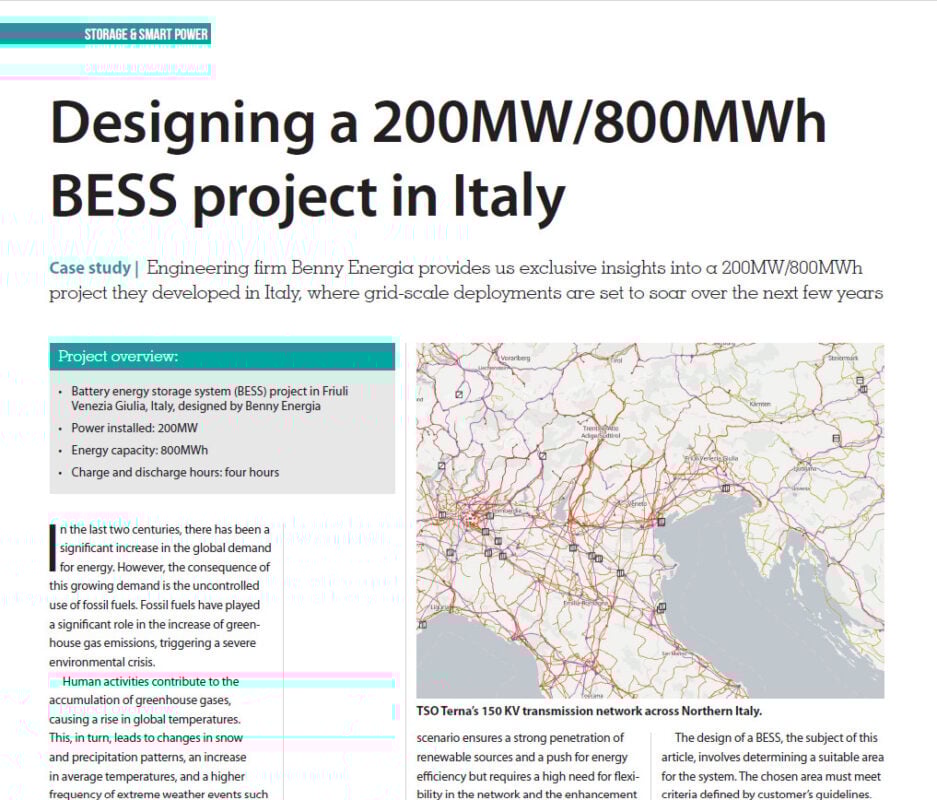Click the bullet 'Power installed: 200MW'
This screenshot has height=800, width=937.
tap(134, 428)
